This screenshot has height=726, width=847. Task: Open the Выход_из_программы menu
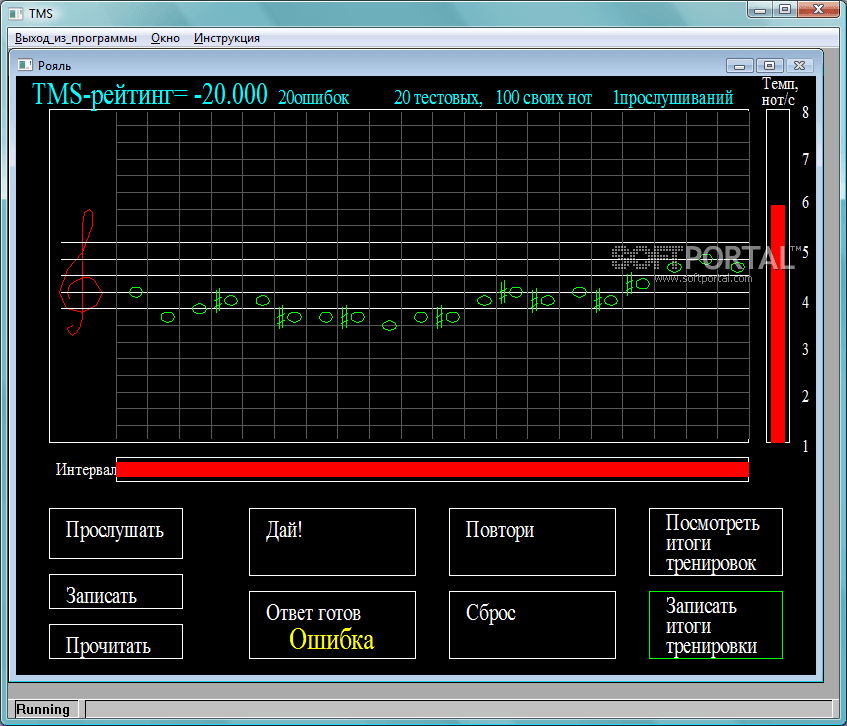point(76,38)
